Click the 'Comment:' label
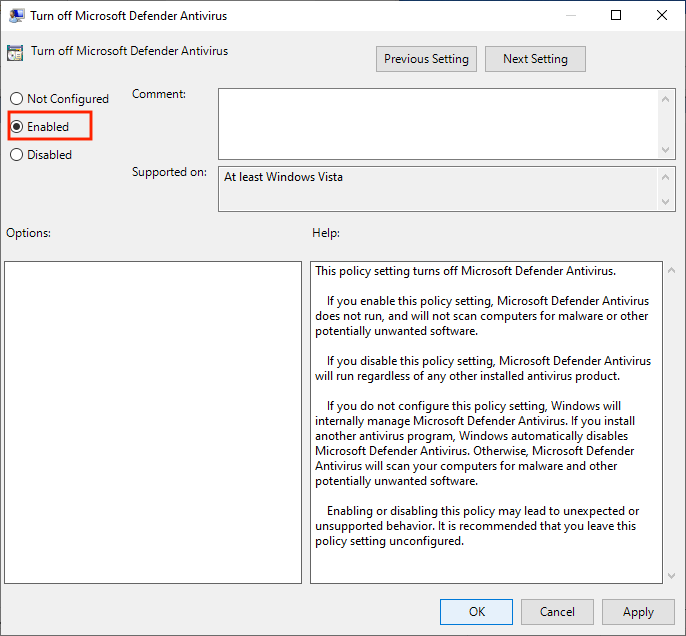 pyautogui.click(x=159, y=94)
